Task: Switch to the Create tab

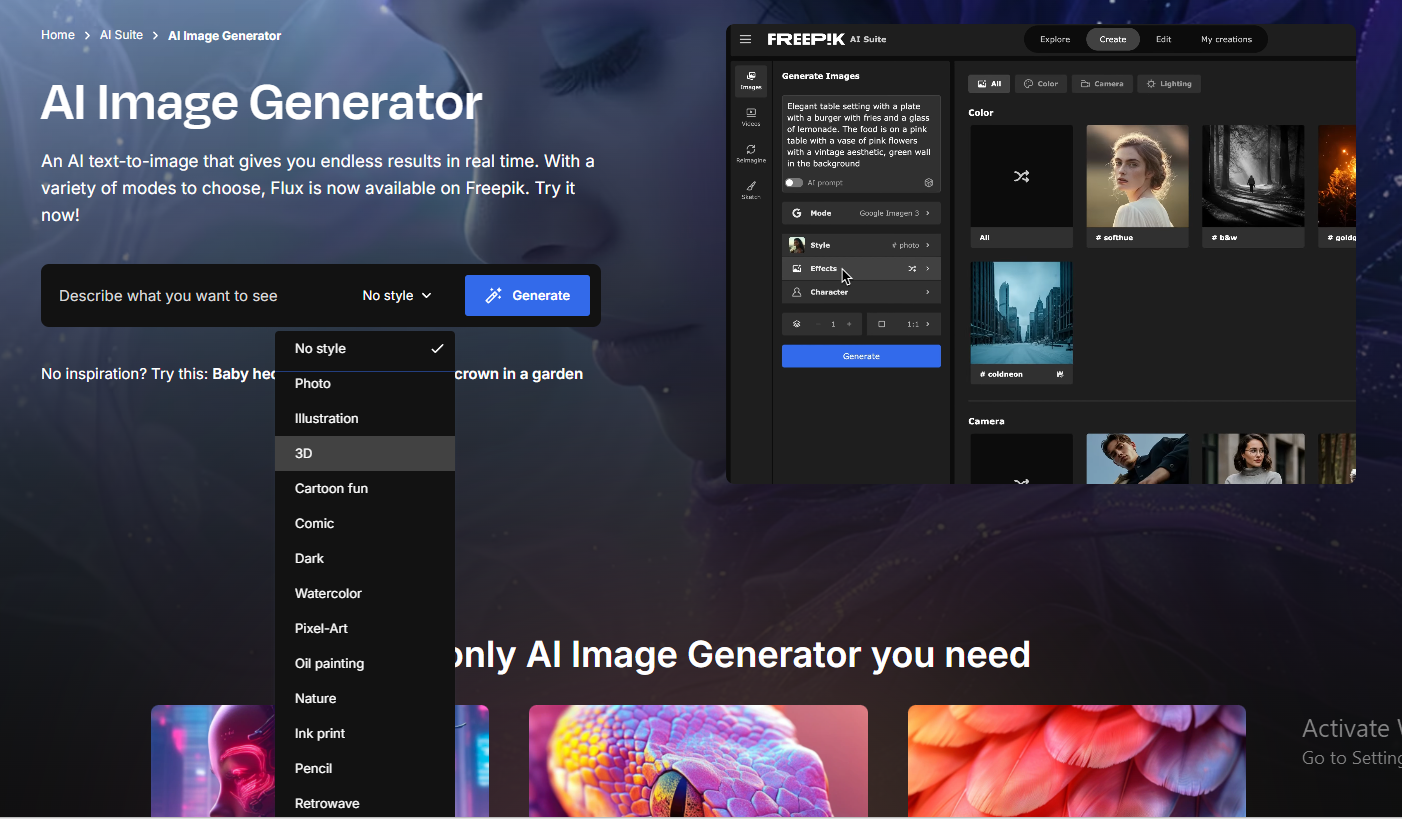Action: coord(1113,39)
